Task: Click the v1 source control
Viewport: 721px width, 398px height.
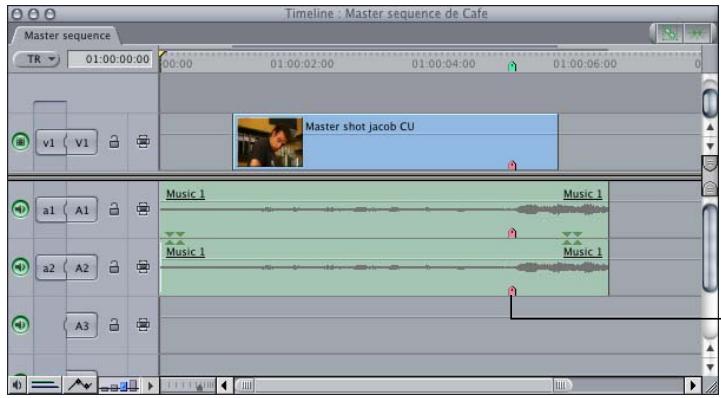Action: pyautogui.click(x=50, y=142)
